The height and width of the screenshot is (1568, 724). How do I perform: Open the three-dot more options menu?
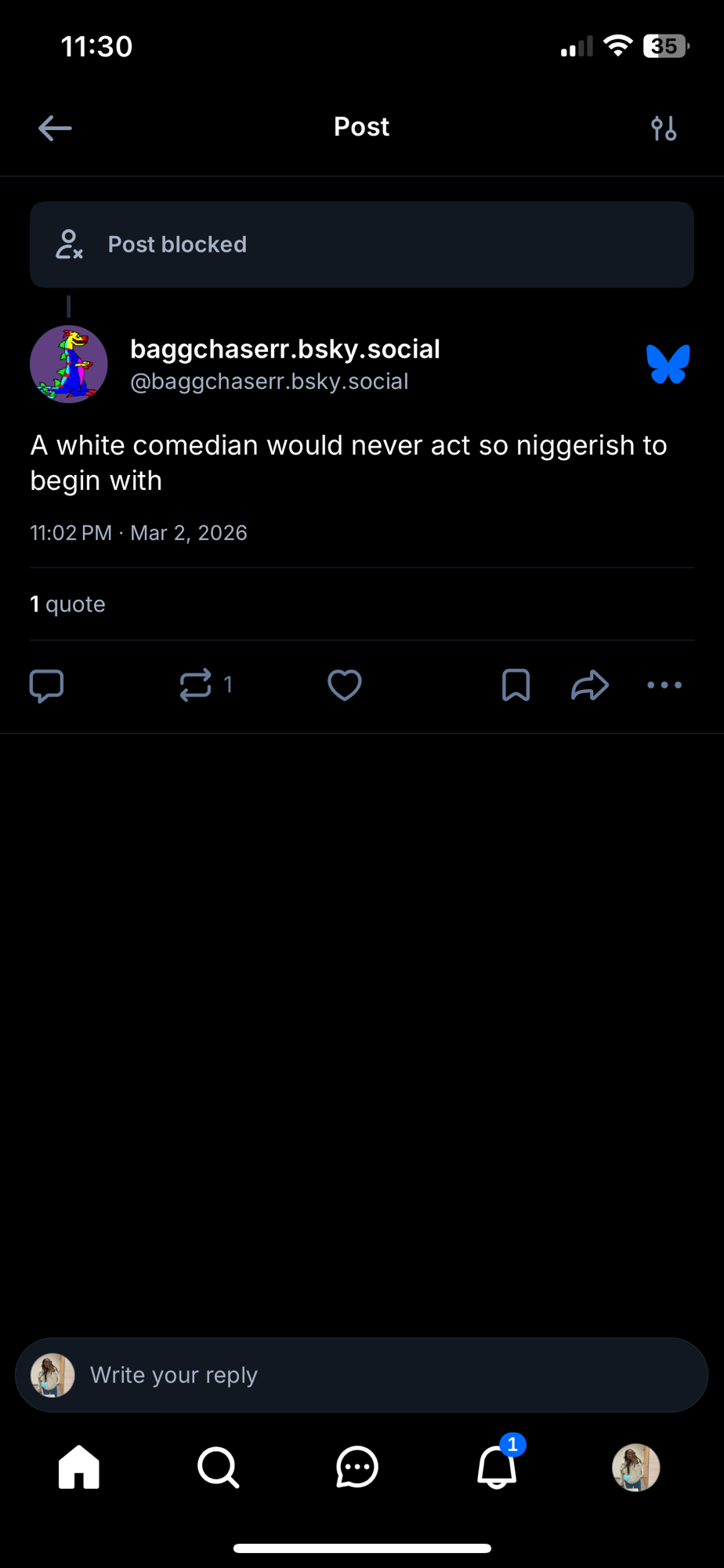[664, 685]
